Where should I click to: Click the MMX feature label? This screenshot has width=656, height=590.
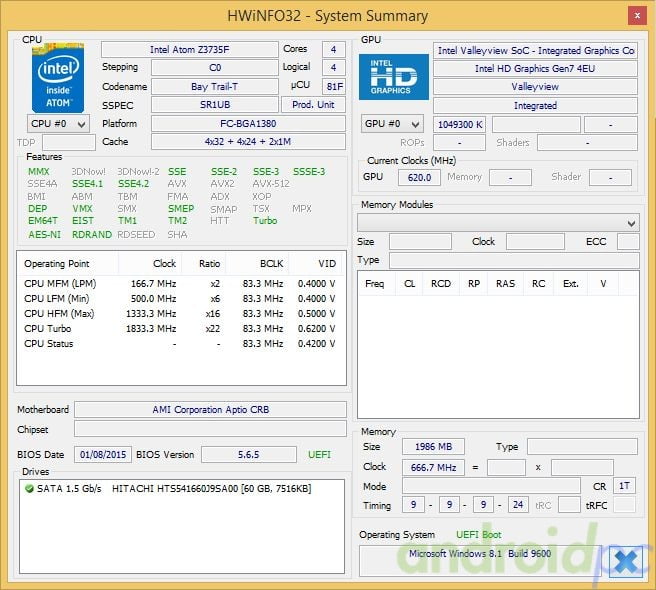(38, 172)
